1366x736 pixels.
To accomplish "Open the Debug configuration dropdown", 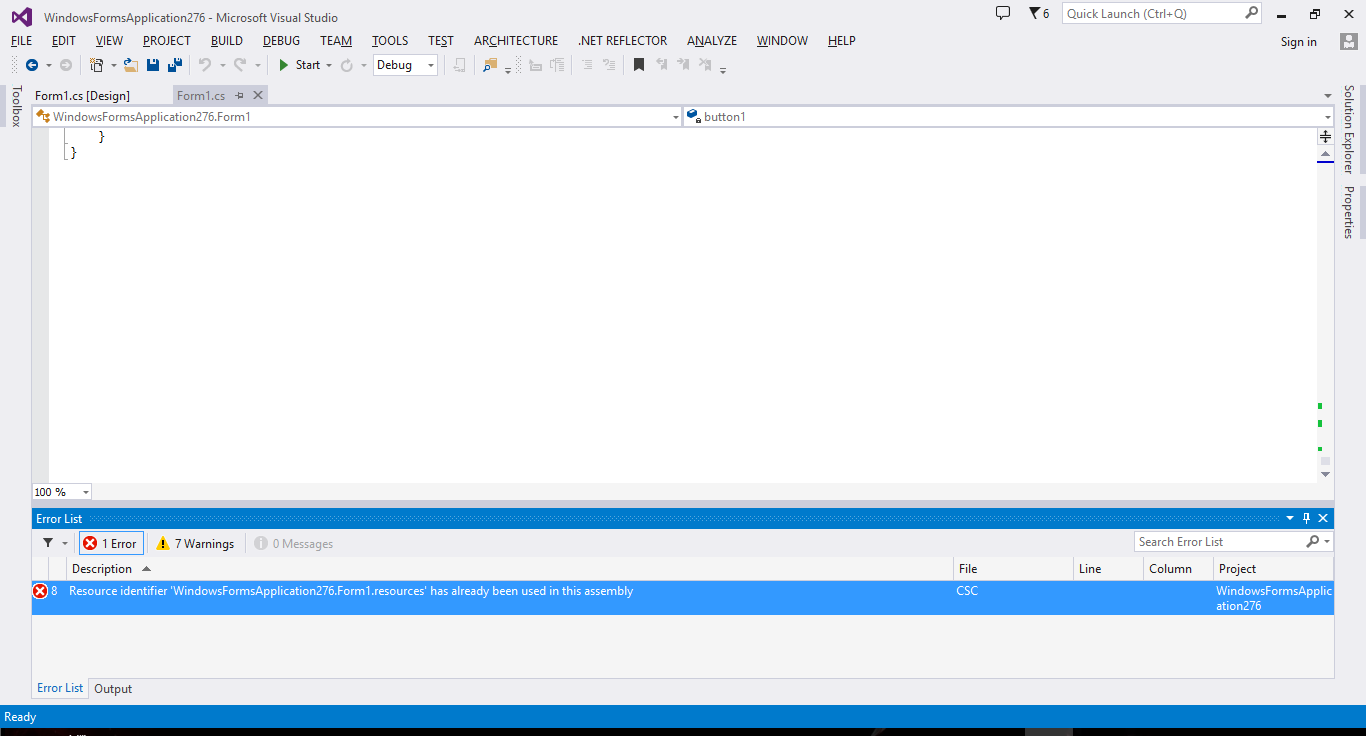I will [405, 65].
